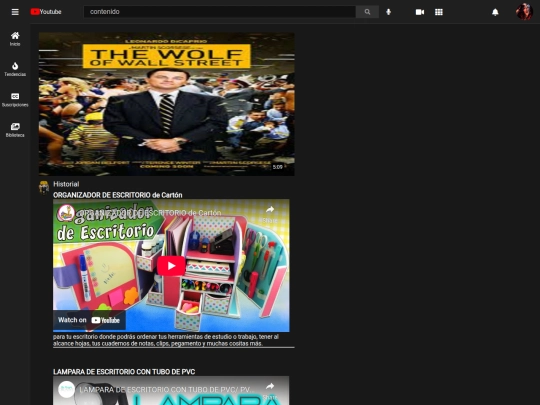
Task: Go to Inicio in sidebar
Action: [x=15, y=39]
